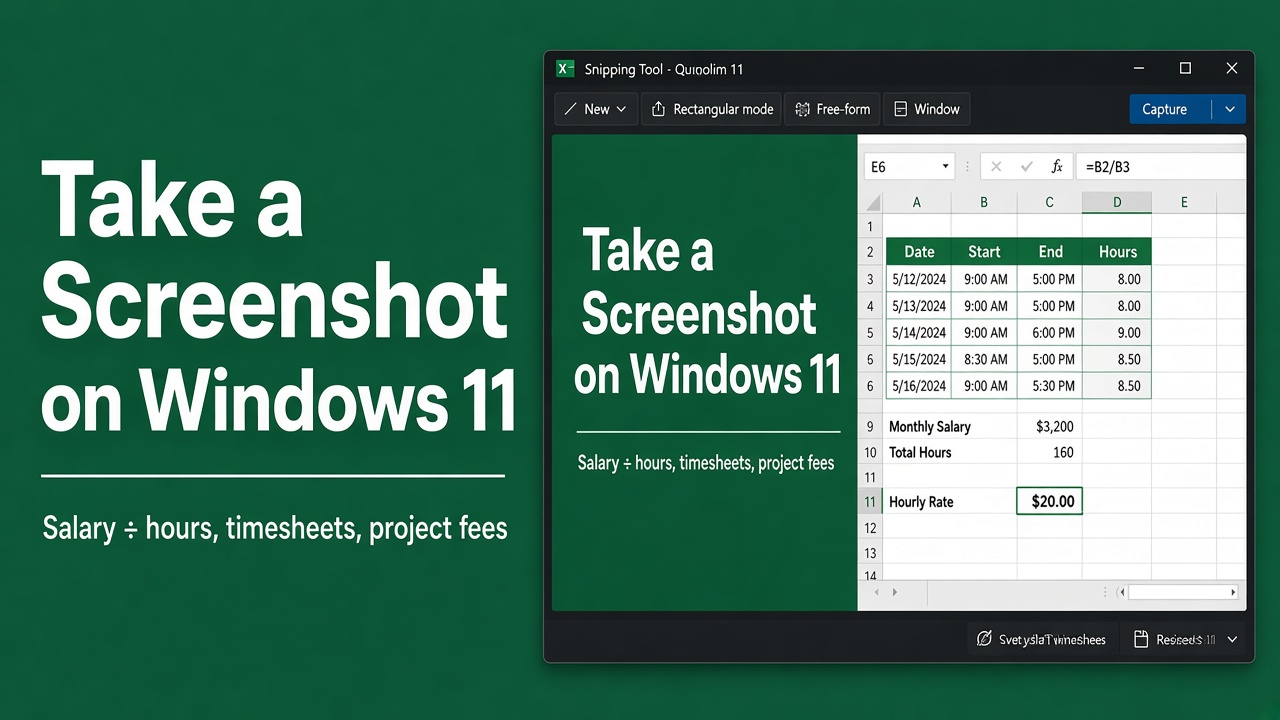Select column C header

(x=1049, y=202)
